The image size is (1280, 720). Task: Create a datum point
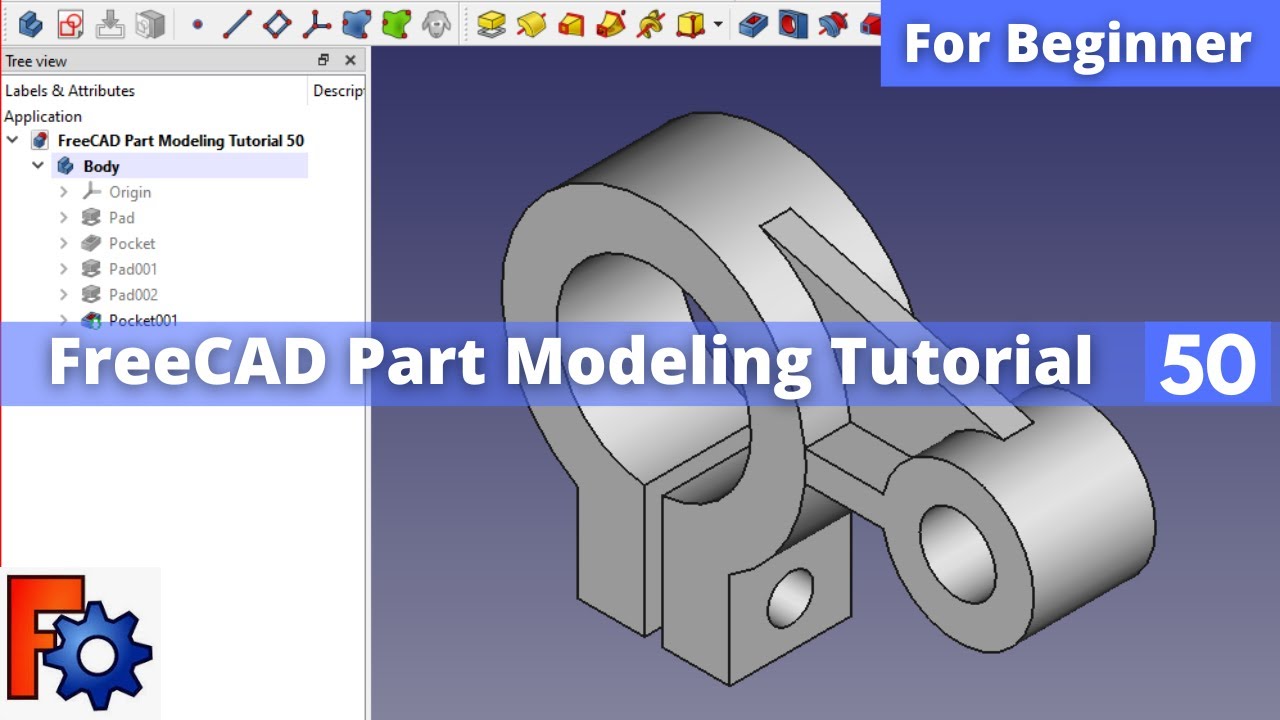tap(197, 23)
